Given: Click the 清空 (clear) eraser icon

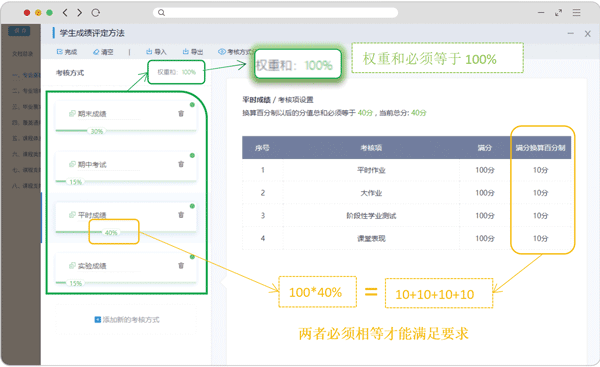Looking at the screenshot, I should (96, 52).
